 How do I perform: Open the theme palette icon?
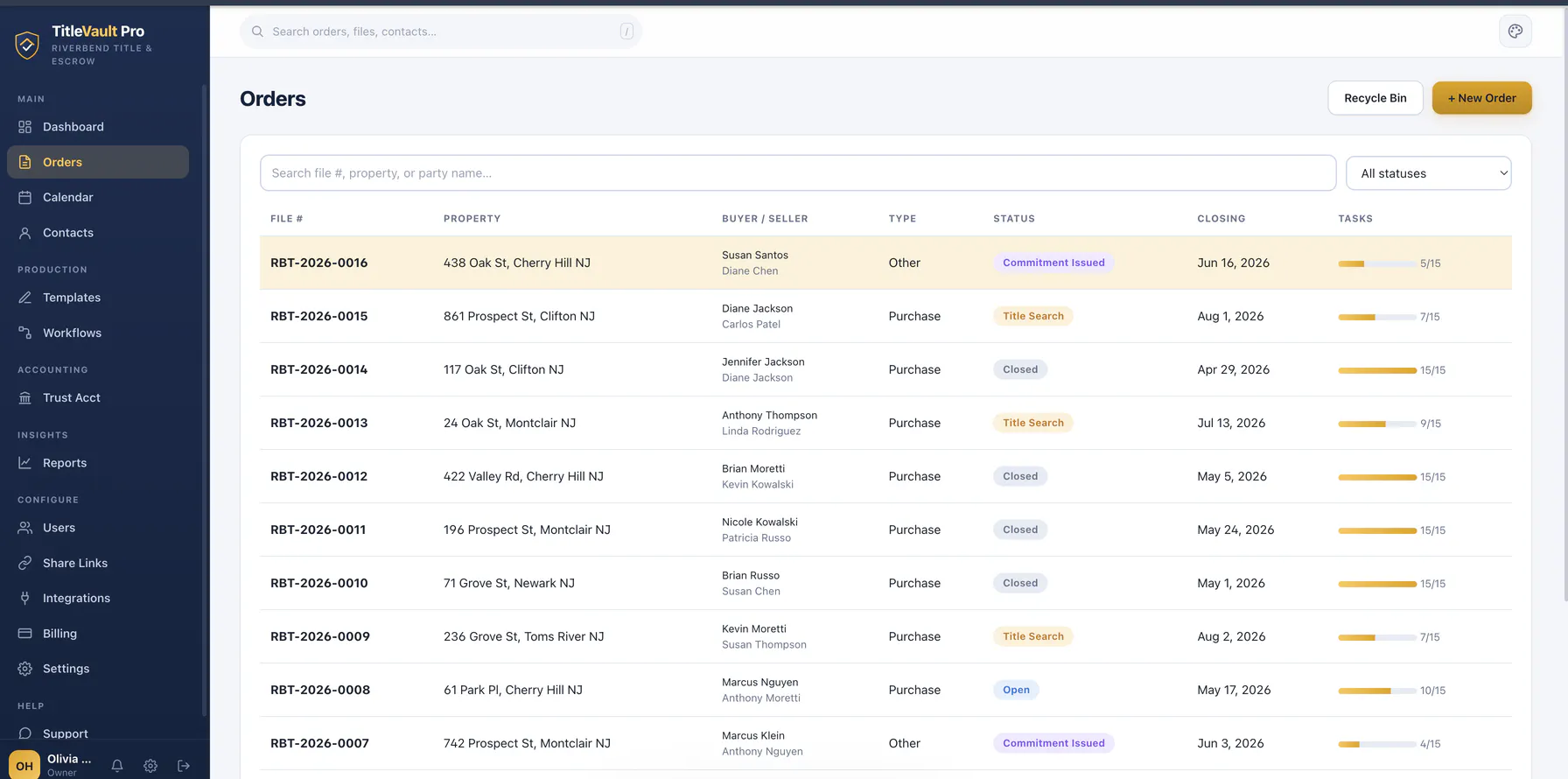coord(1515,32)
